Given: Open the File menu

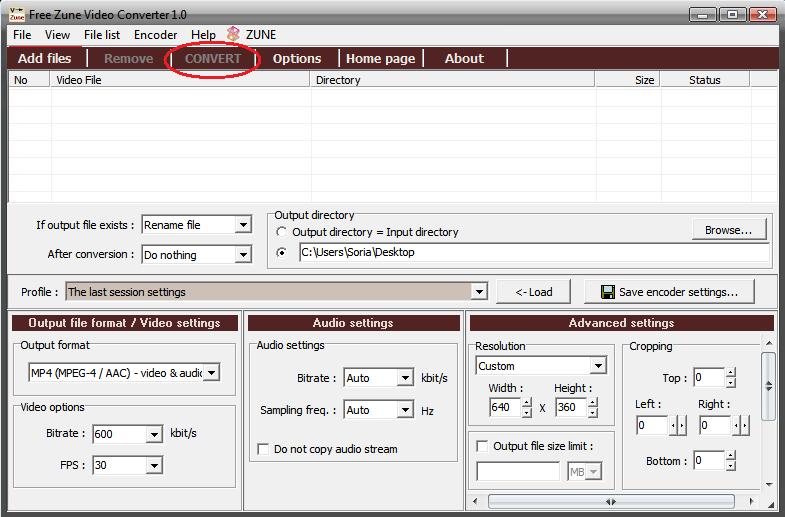Looking at the screenshot, I should point(22,35).
